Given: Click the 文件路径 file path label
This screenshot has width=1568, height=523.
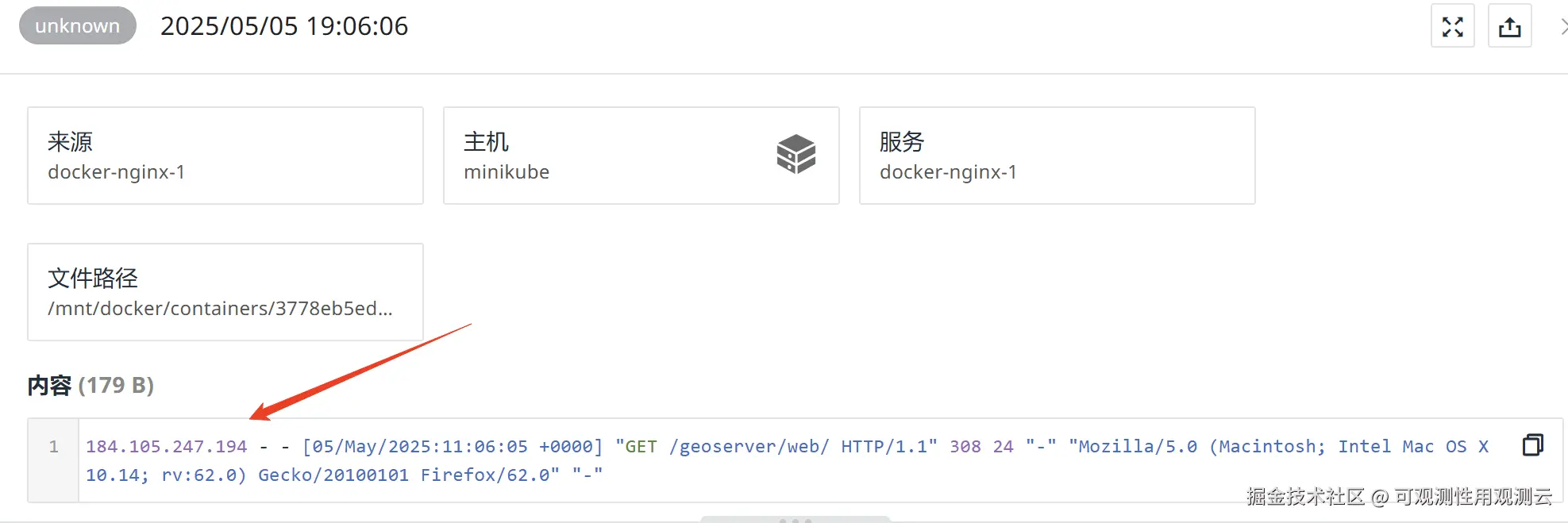Looking at the screenshot, I should pyautogui.click(x=93, y=279).
